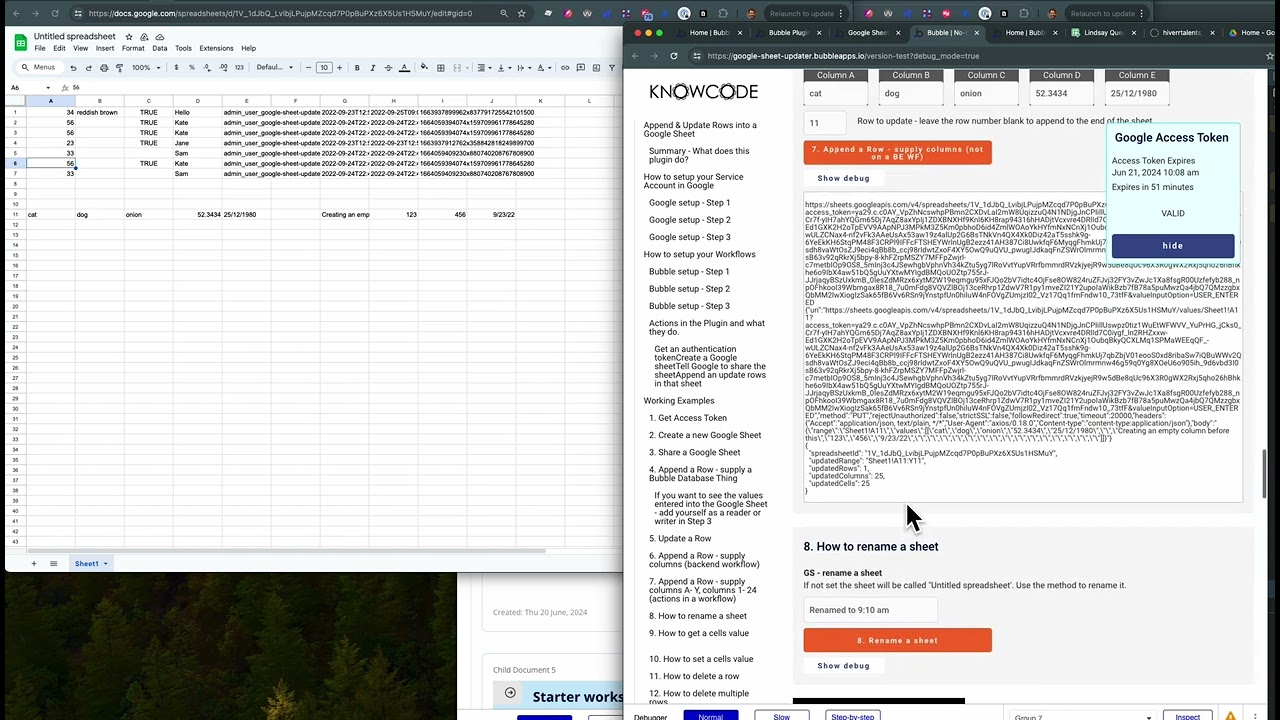Open the fill color picker in Sheets
The image size is (1280, 720).
pyautogui.click(x=425, y=68)
